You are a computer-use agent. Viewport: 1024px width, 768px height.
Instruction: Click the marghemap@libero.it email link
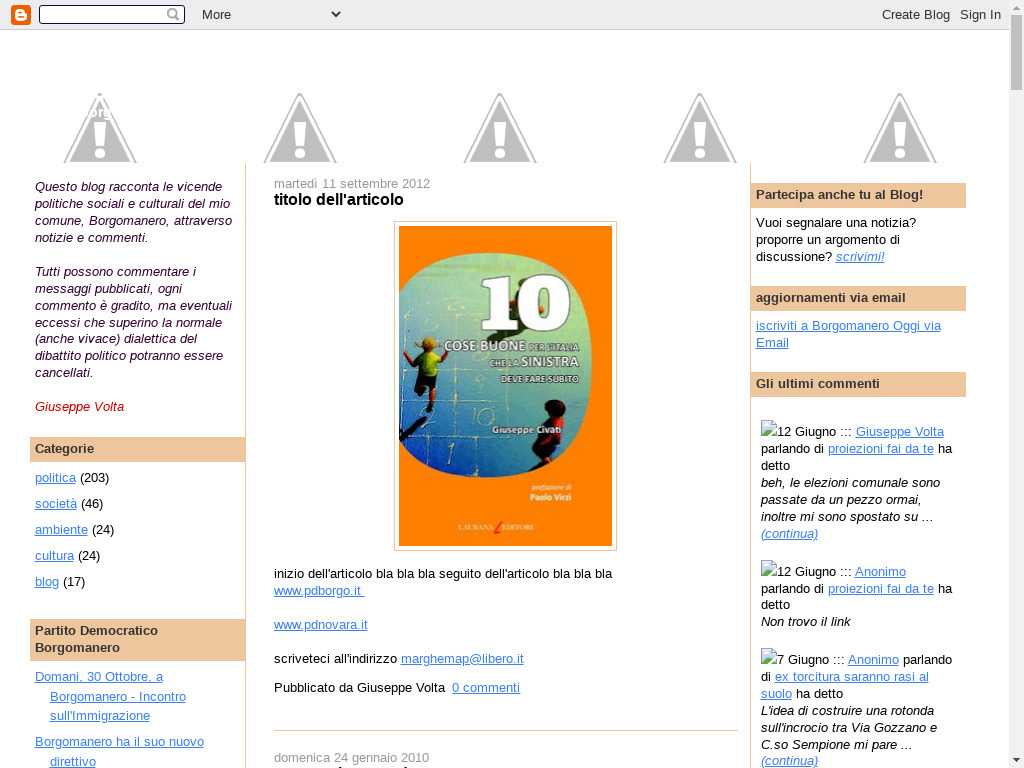(x=462, y=659)
